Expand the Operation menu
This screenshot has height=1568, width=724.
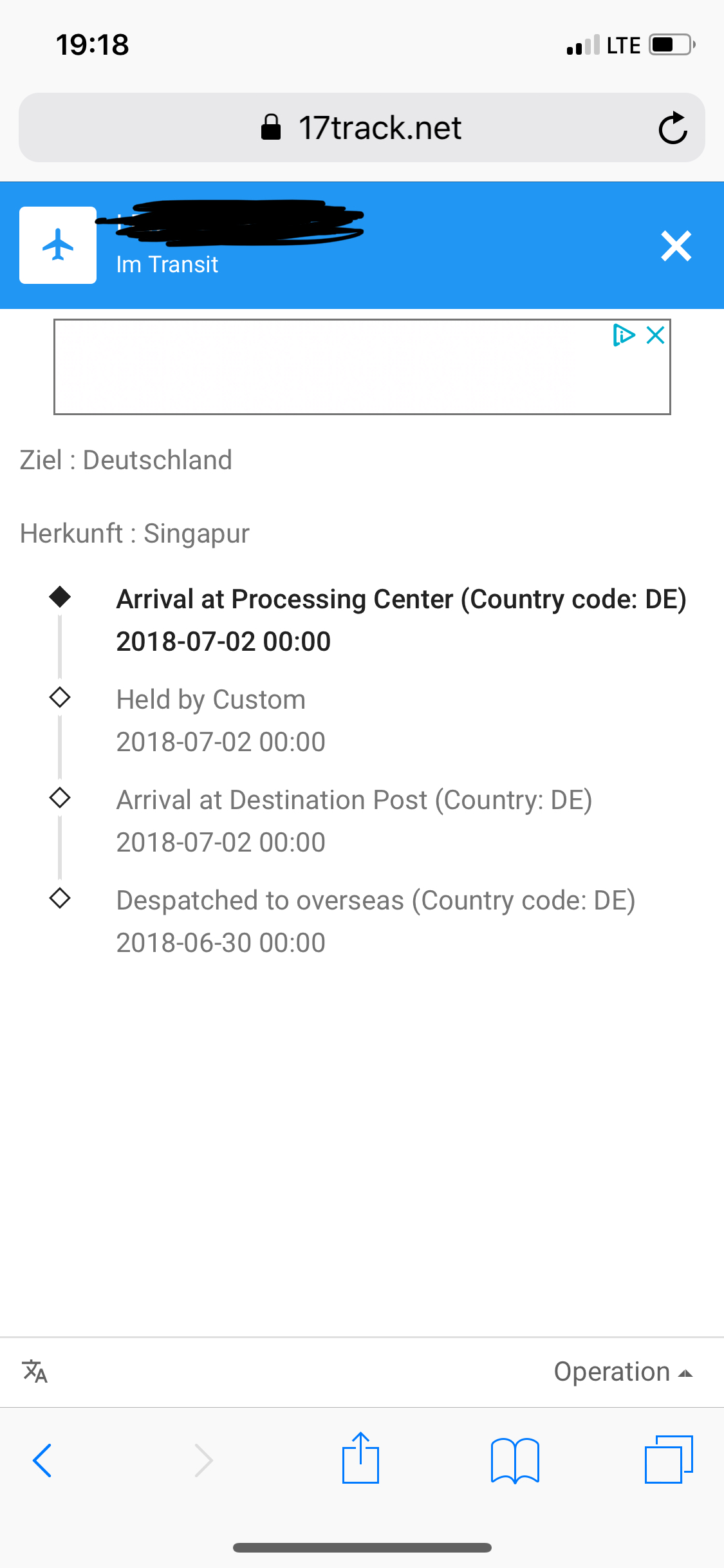[622, 1372]
